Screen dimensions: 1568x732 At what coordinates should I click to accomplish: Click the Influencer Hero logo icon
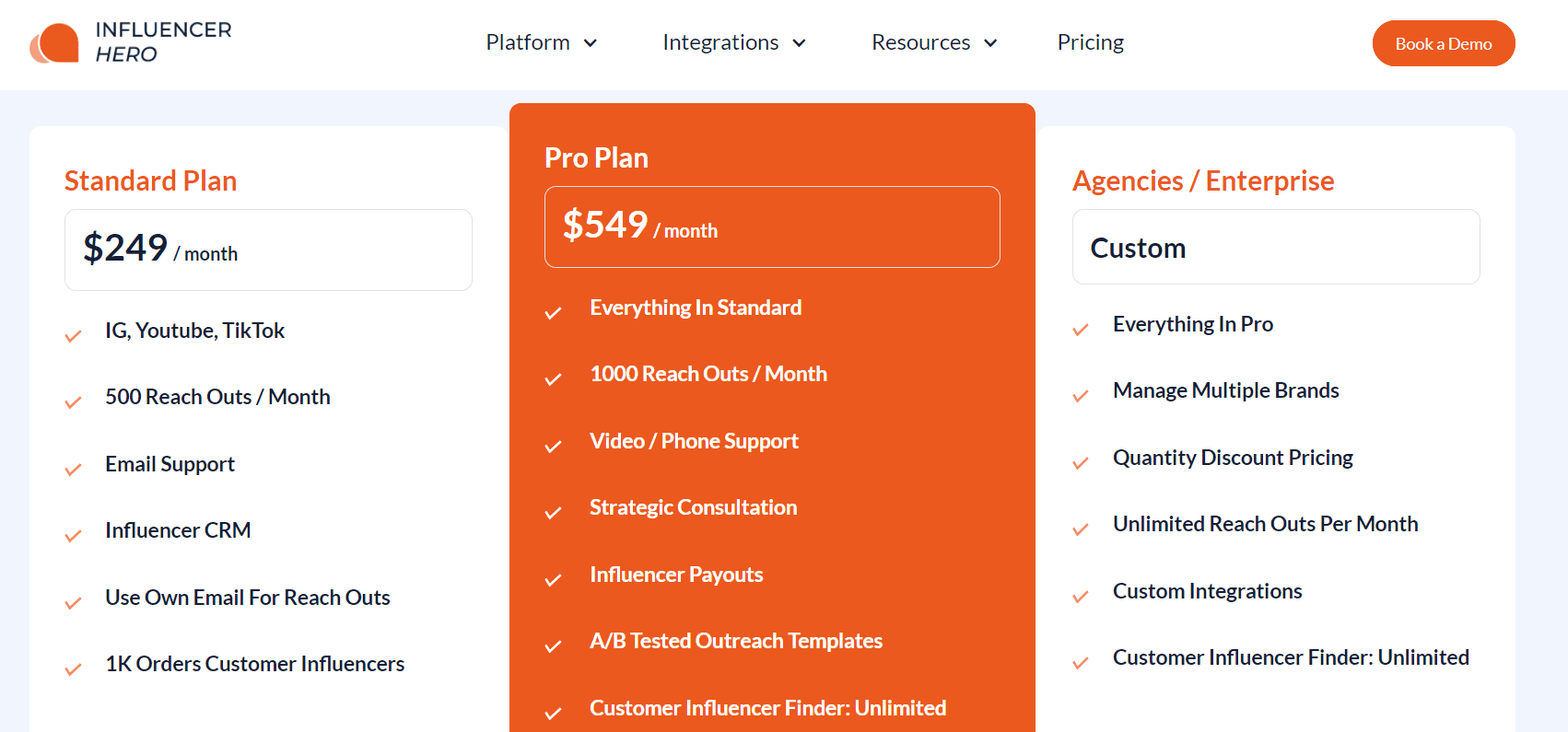[x=54, y=43]
